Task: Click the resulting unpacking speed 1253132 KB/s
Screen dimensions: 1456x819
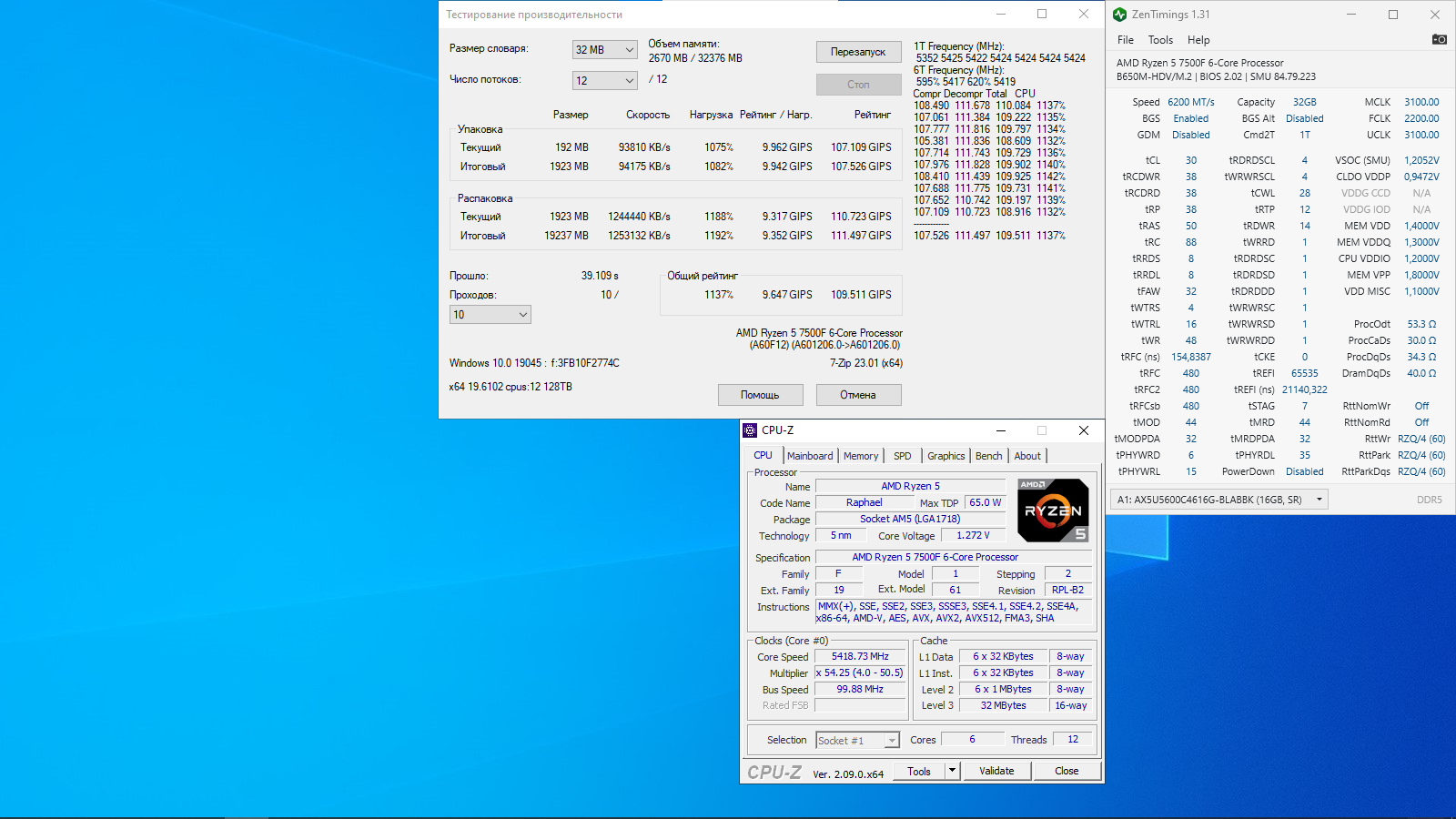Action: (x=639, y=236)
